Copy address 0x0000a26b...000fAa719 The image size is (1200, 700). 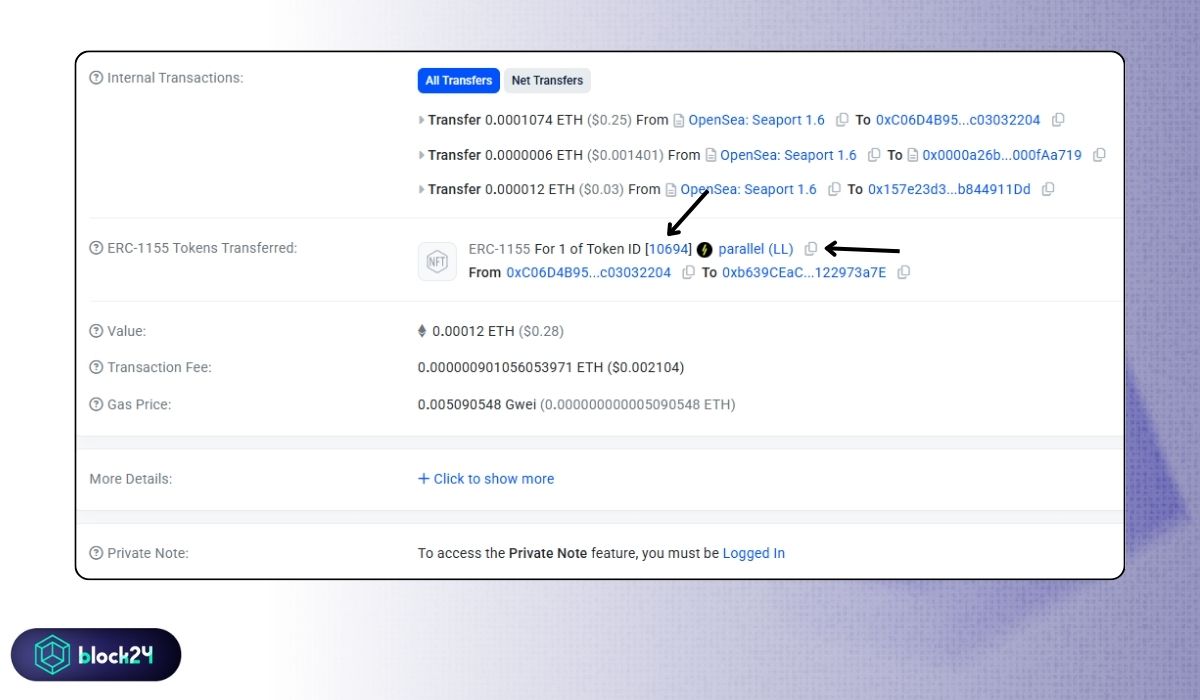(1099, 155)
